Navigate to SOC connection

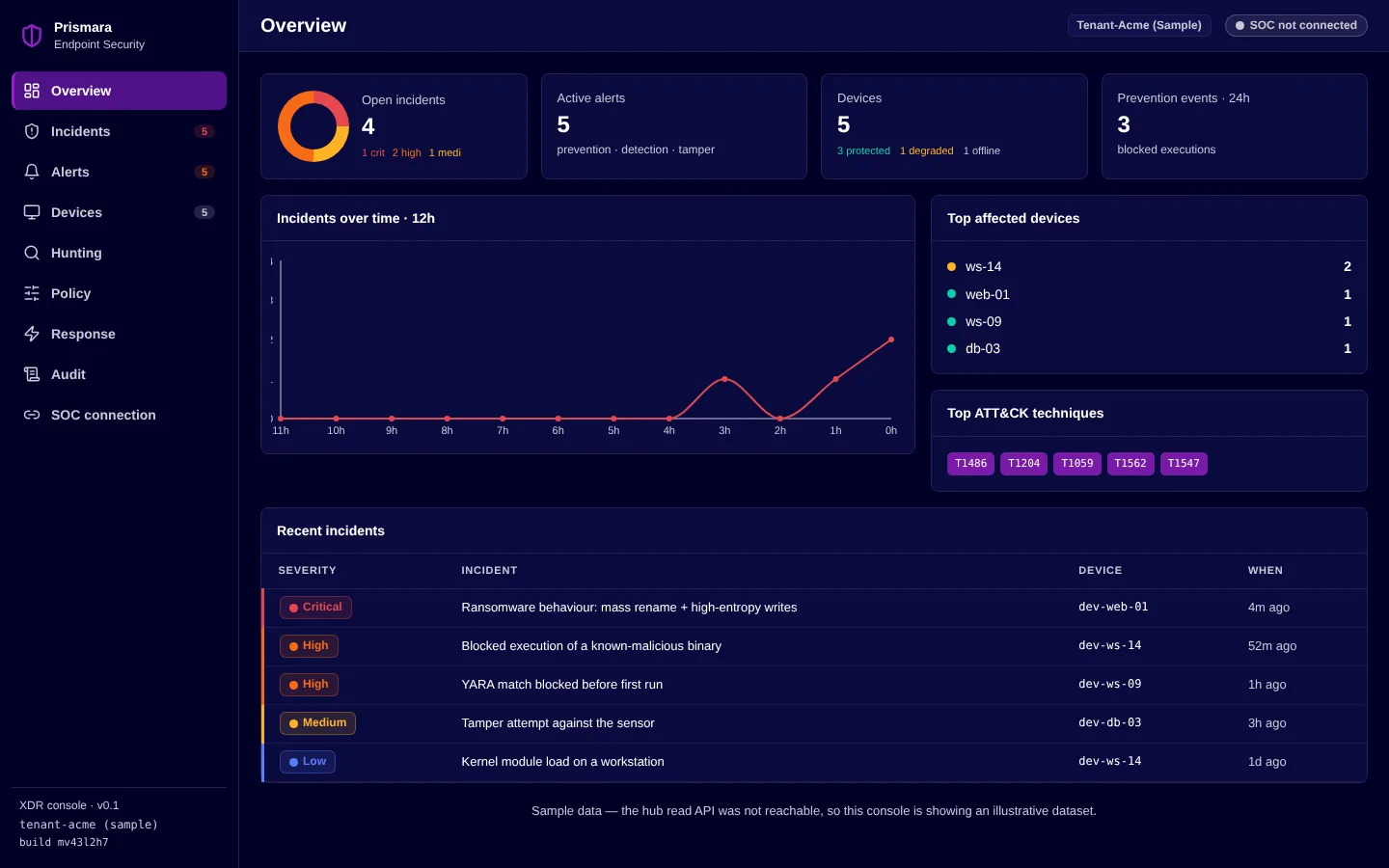pyautogui.click(x=119, y=415)
